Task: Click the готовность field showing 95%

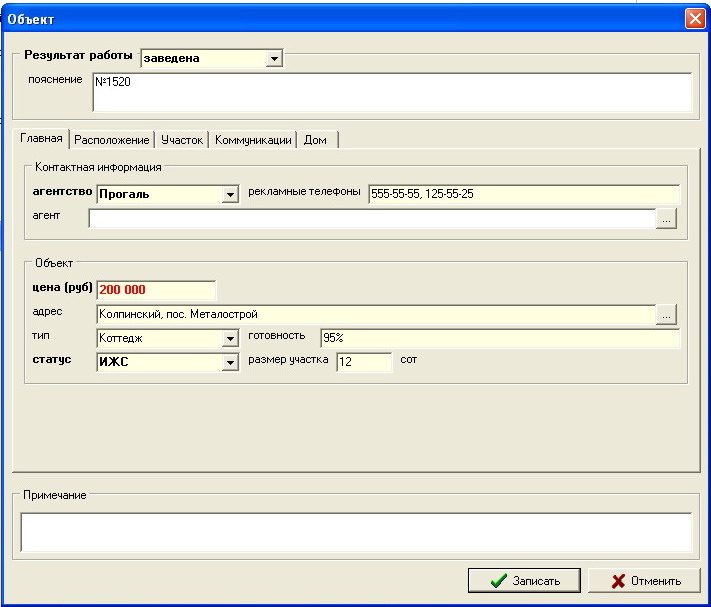Action: [x=498, y=339]
